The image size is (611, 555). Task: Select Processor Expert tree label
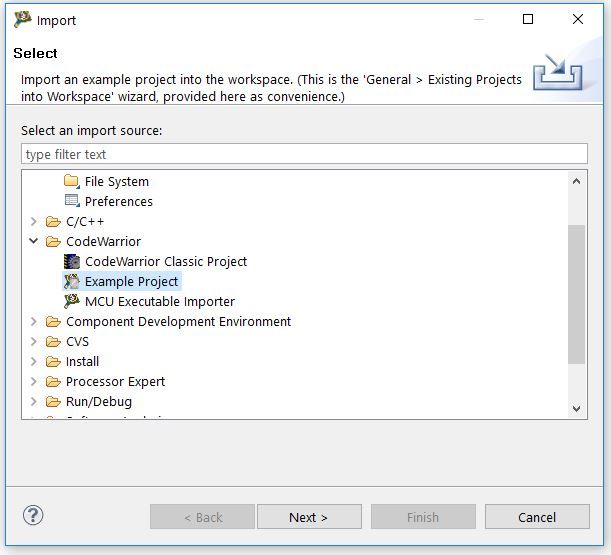[115, 382]
